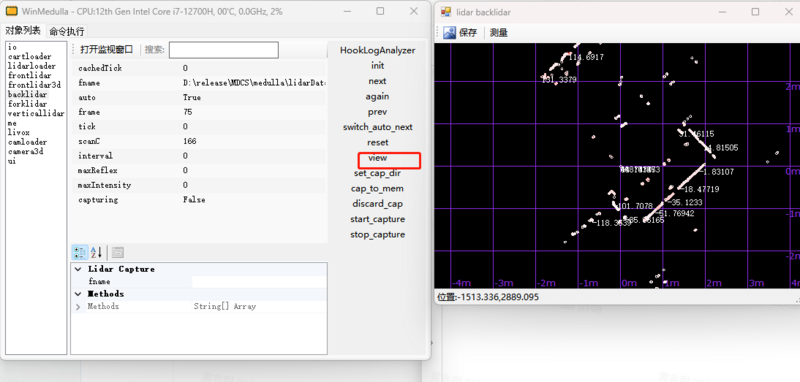Click the alphabetical sort icon in property grid

(x=96, y=252)
